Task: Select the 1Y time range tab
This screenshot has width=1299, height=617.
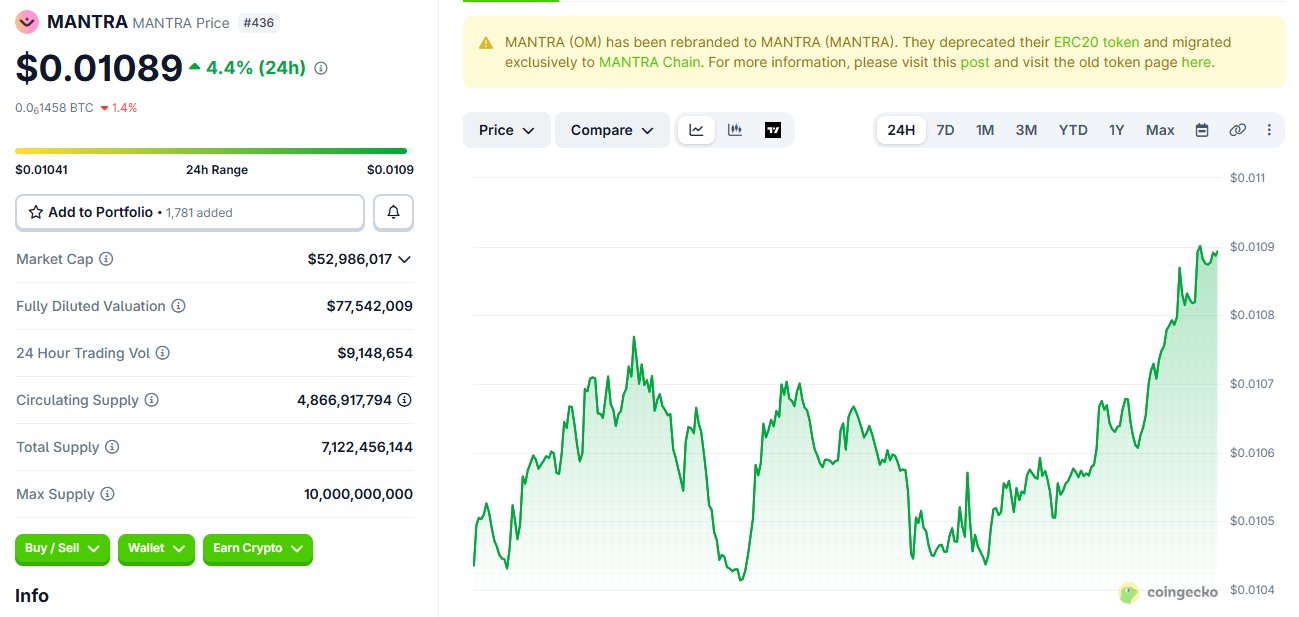Action: 1117,130
